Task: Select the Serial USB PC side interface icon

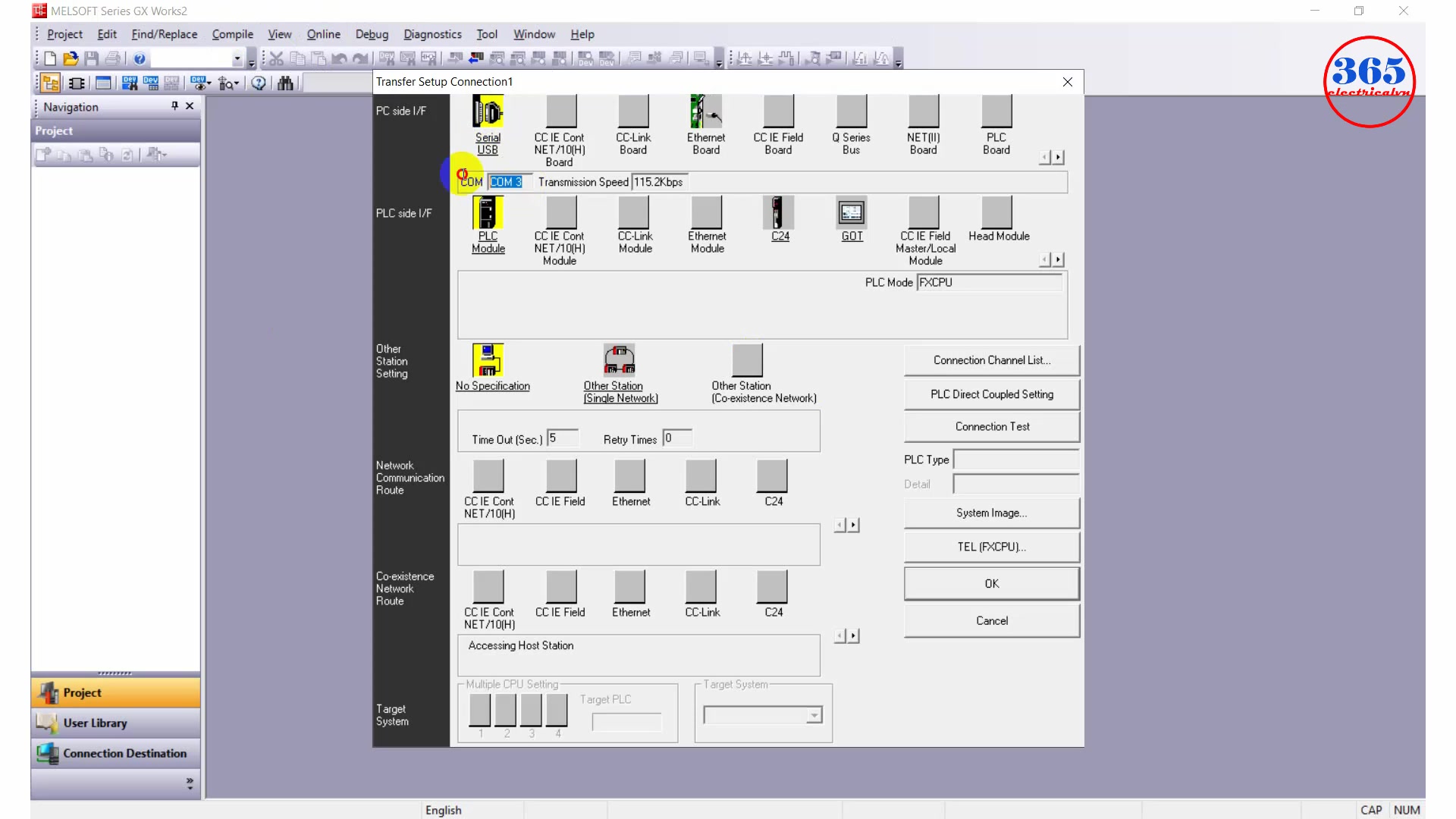Action: [488, 111]
